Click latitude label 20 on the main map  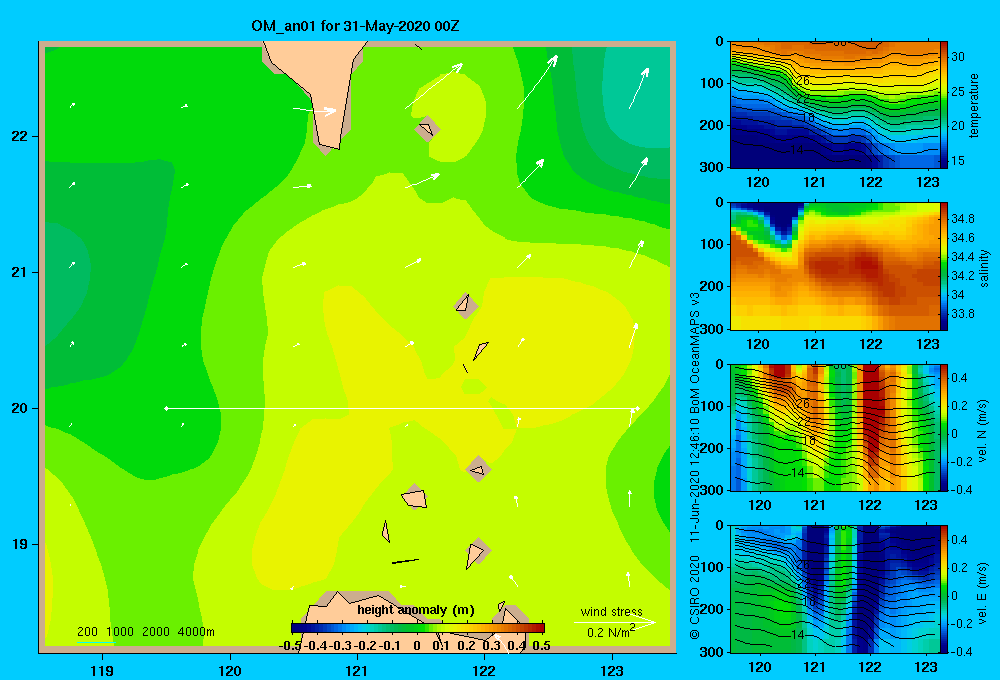pyautogui.click(x=20, y=408)
